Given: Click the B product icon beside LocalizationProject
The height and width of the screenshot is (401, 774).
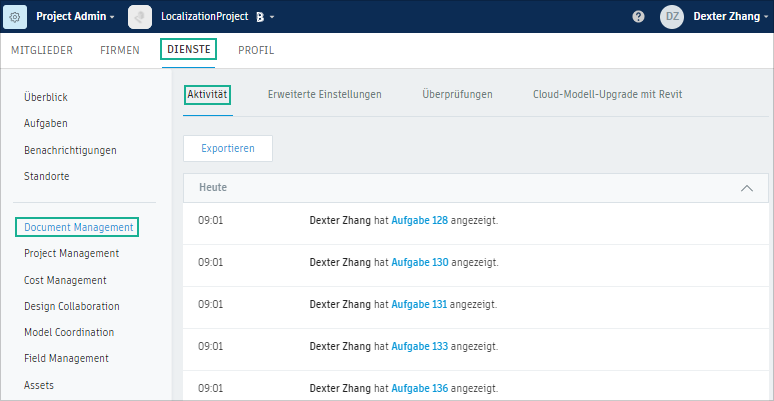Looking at the screenshot, I should point(260,17).
